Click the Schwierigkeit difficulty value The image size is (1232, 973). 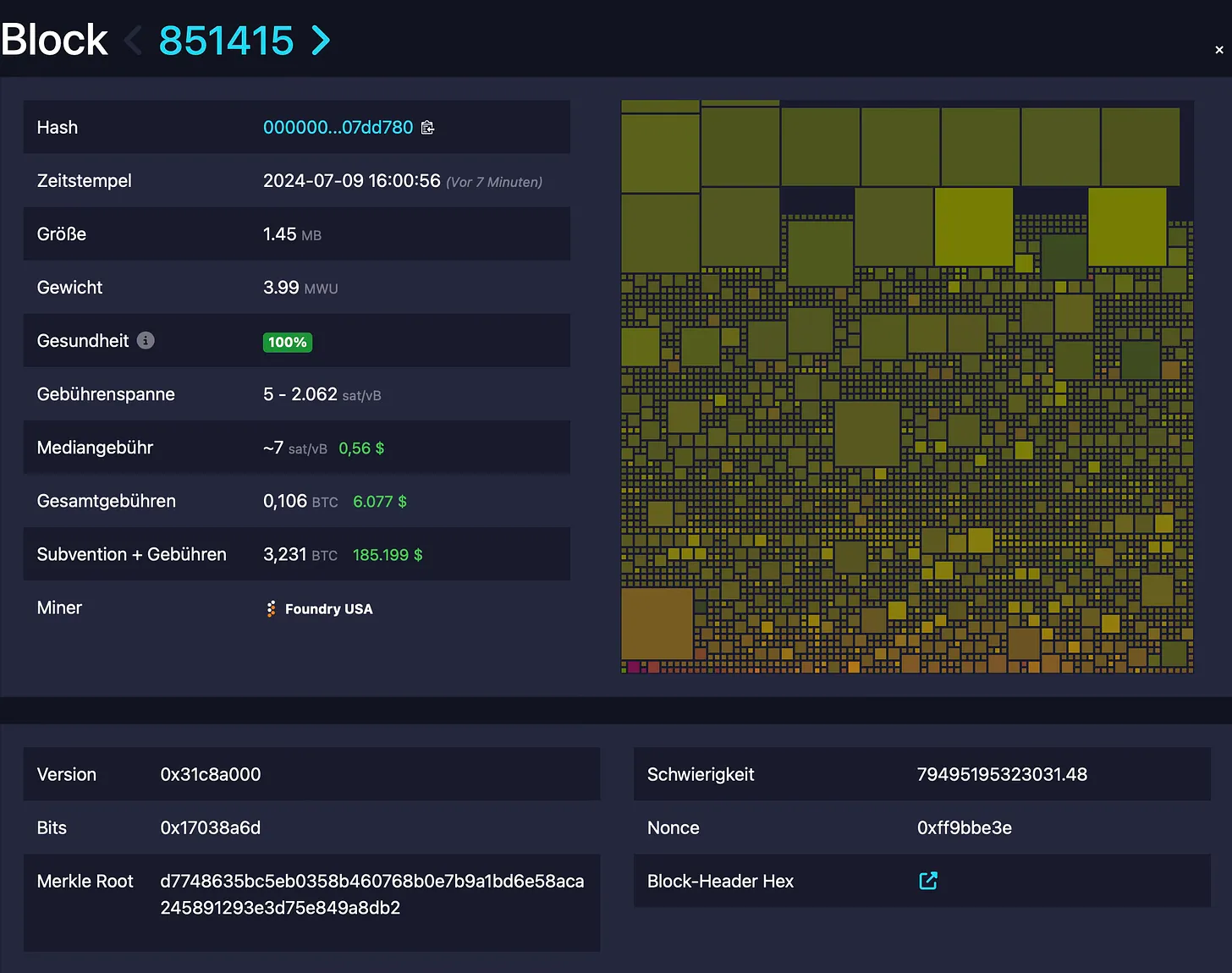[x=1001, y=774]
